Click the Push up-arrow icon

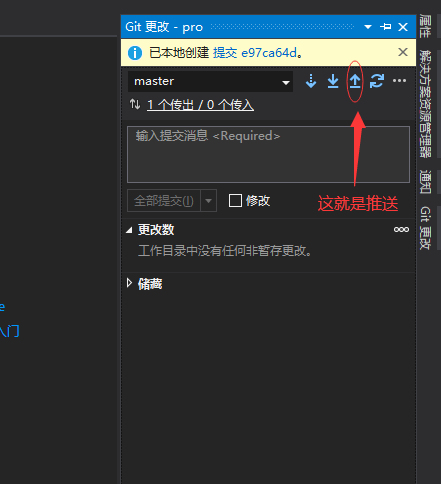[355, 81]
